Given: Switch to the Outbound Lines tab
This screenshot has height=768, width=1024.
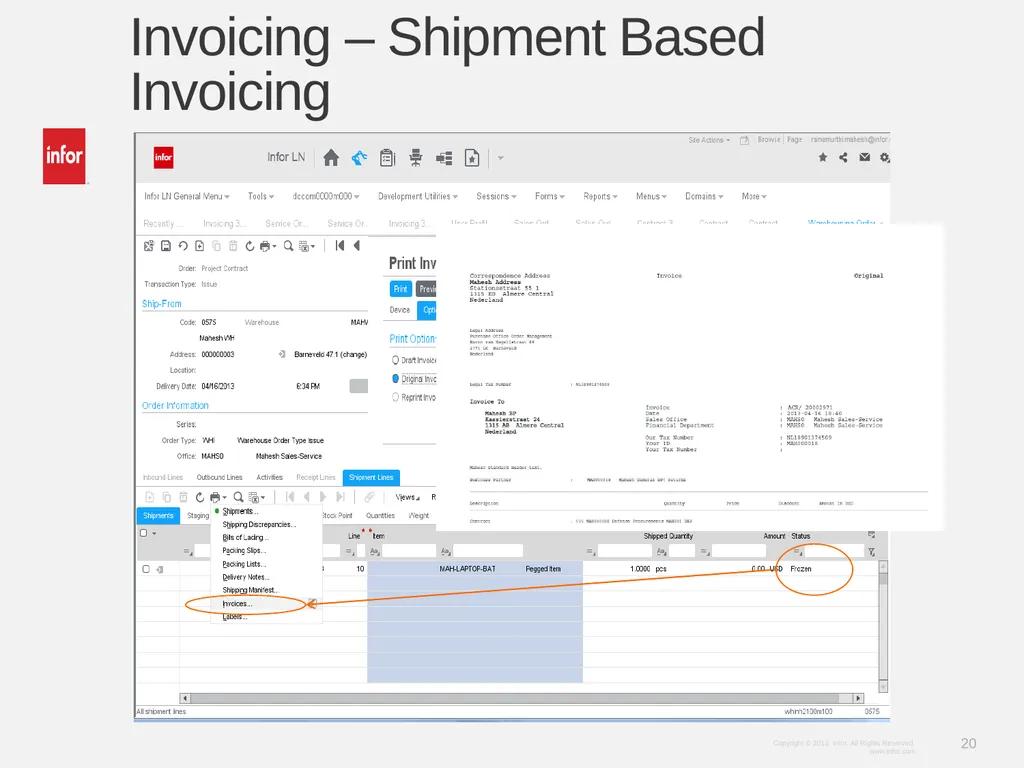Looking at the screenshot, I should click(x=219, y=477).
